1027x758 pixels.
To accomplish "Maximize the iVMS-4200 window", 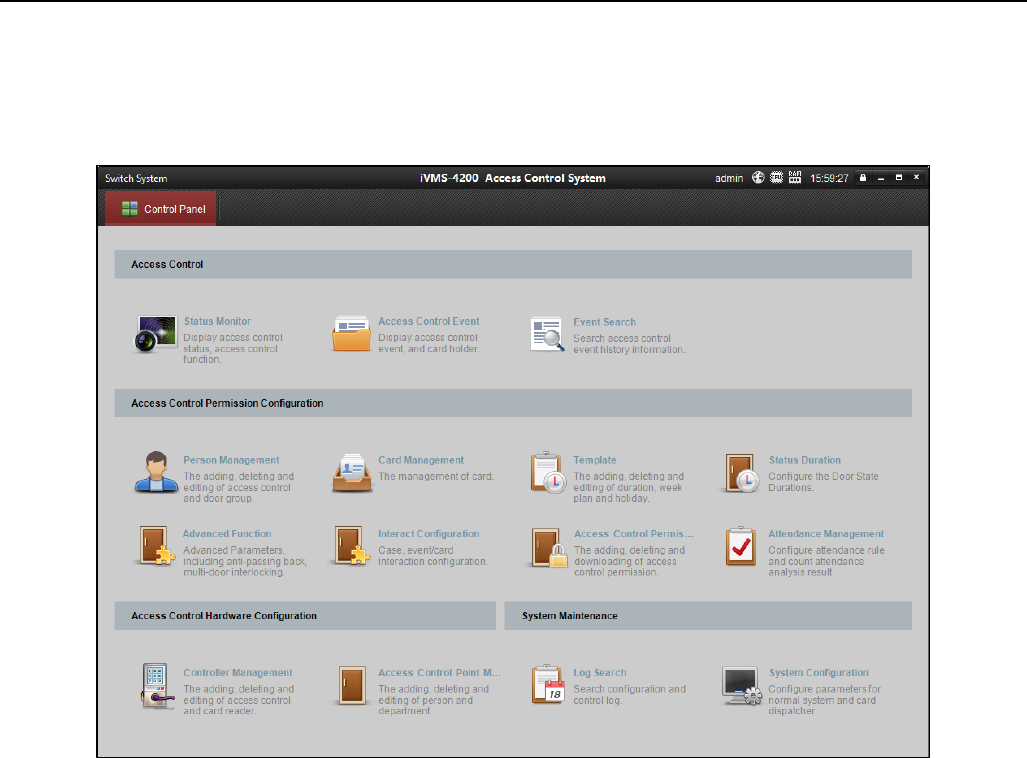I will point(899,178).
